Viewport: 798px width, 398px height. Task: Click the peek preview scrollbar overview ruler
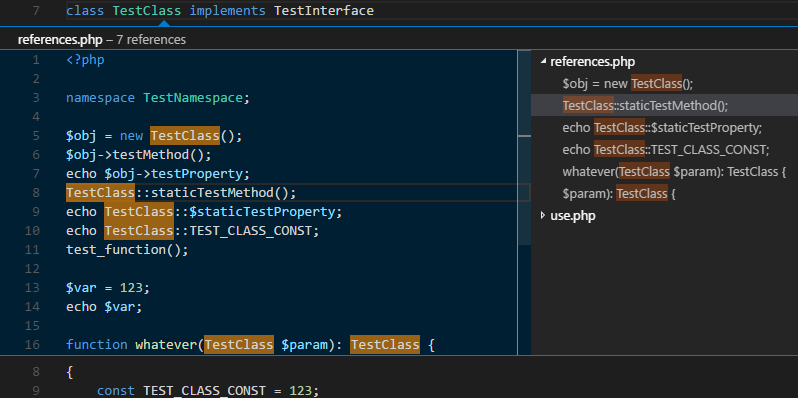click(x=524, y=203)
